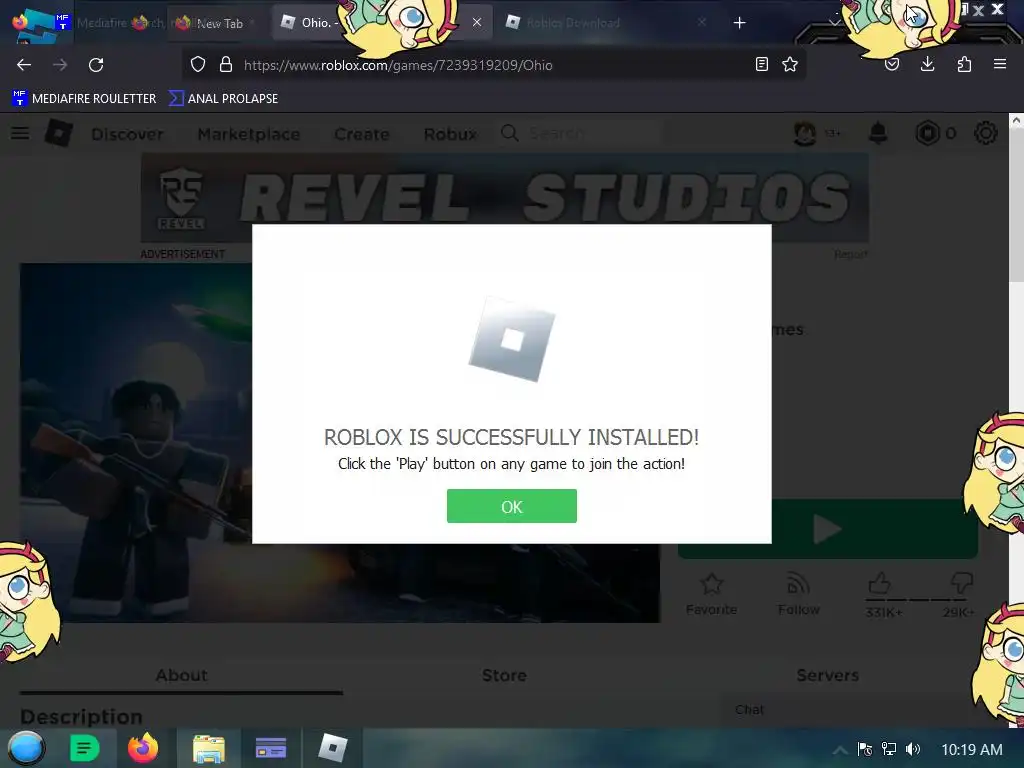Click the Roblox search field
The image size is (1024, 768).
tap(581, 133)
